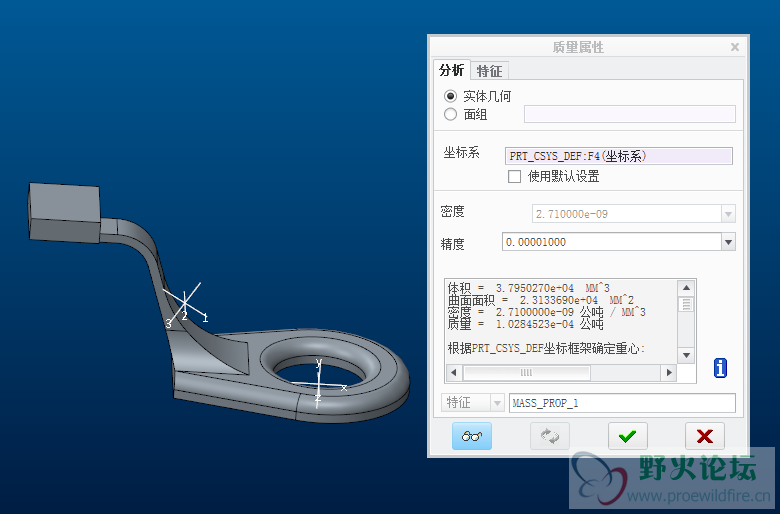Click the default coordinate system in ring hole
The image size is (780, 514).
tap(319, 383)
